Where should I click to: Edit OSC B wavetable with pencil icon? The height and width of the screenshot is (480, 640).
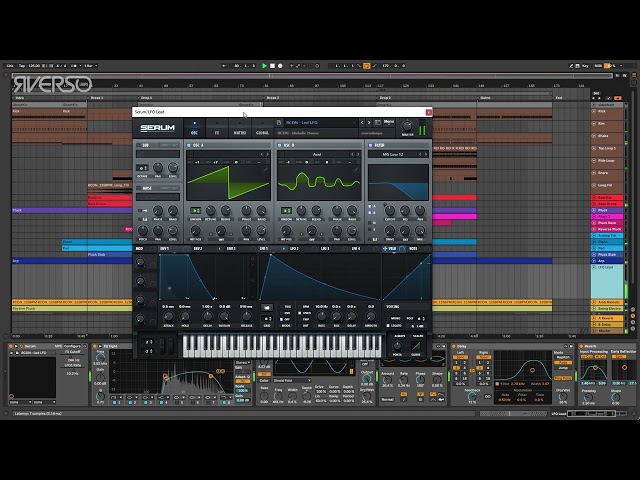coord(356,169)
